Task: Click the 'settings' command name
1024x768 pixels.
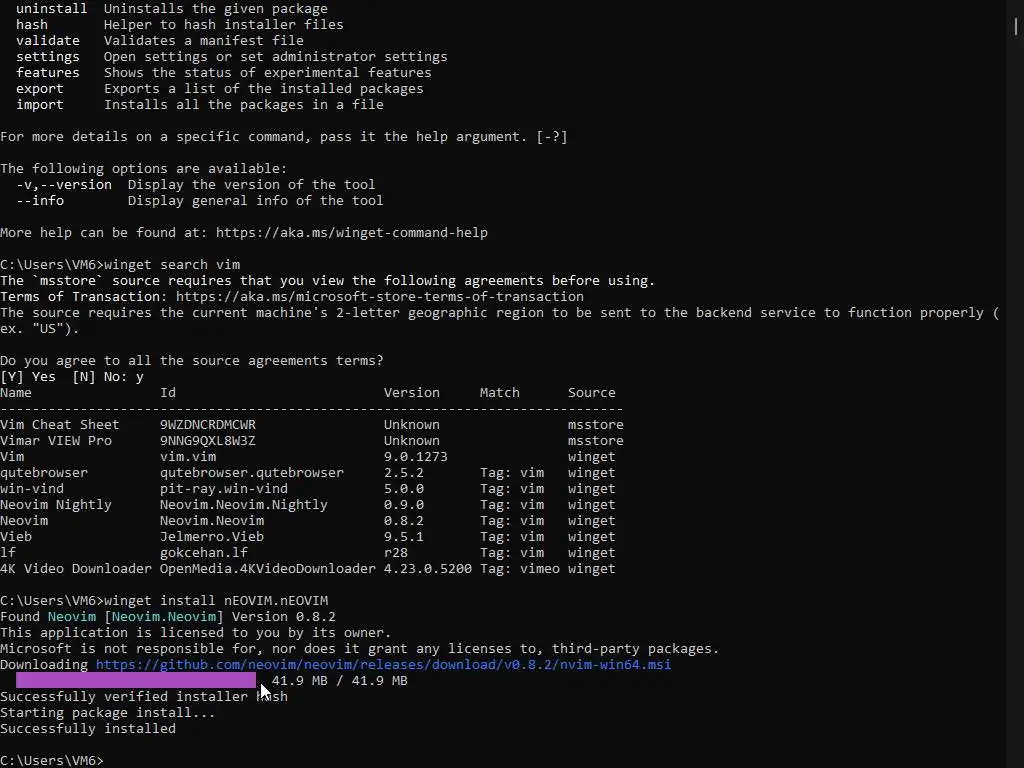Action: click(48, 56)
